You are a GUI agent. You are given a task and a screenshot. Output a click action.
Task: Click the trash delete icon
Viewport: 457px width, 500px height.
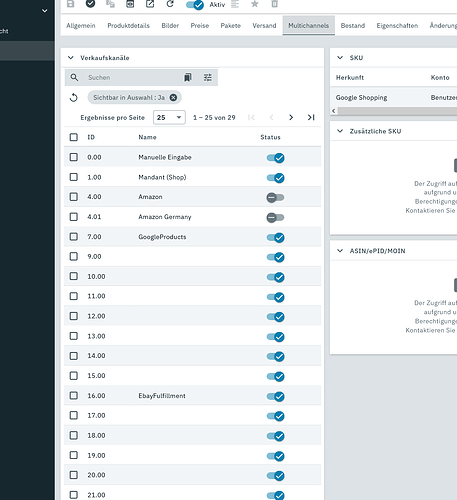point(274,4)
